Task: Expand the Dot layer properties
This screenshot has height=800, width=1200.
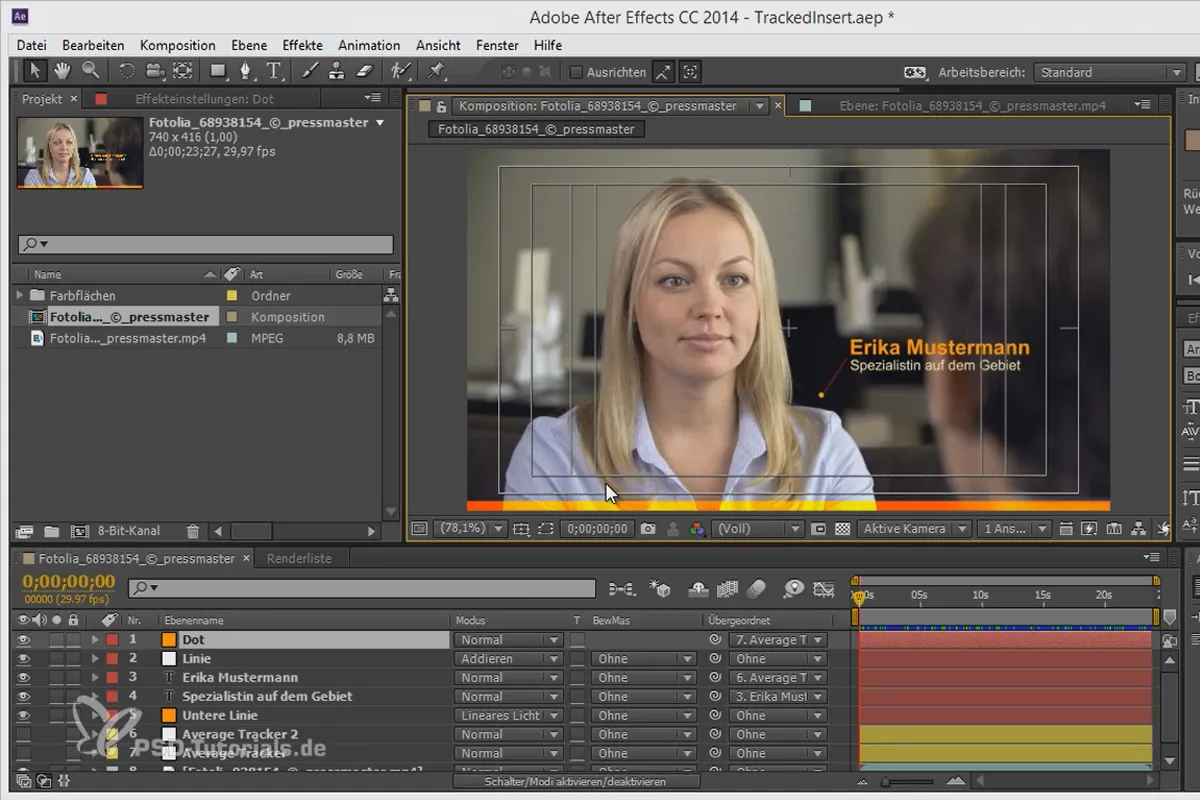Action: tap(95, 640)
